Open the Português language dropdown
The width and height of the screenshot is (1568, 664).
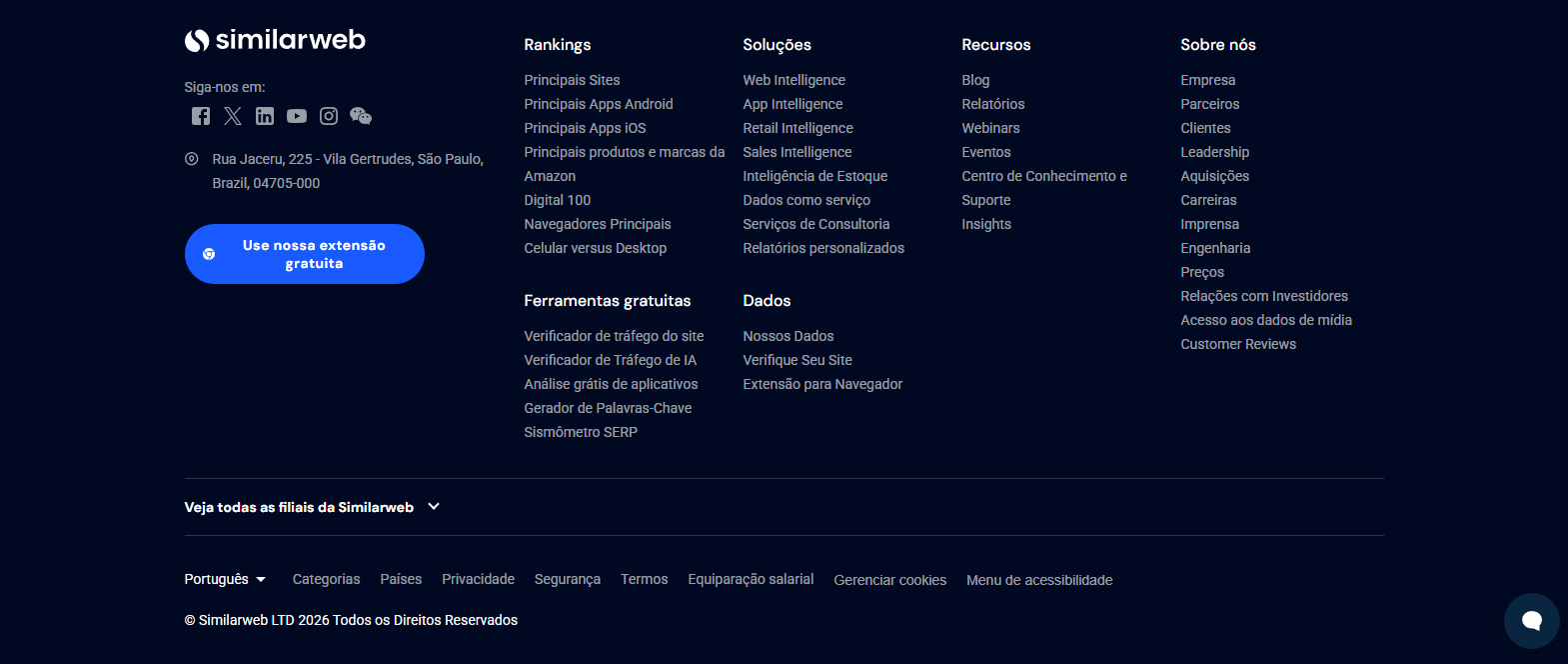click(x=225, y=579)
